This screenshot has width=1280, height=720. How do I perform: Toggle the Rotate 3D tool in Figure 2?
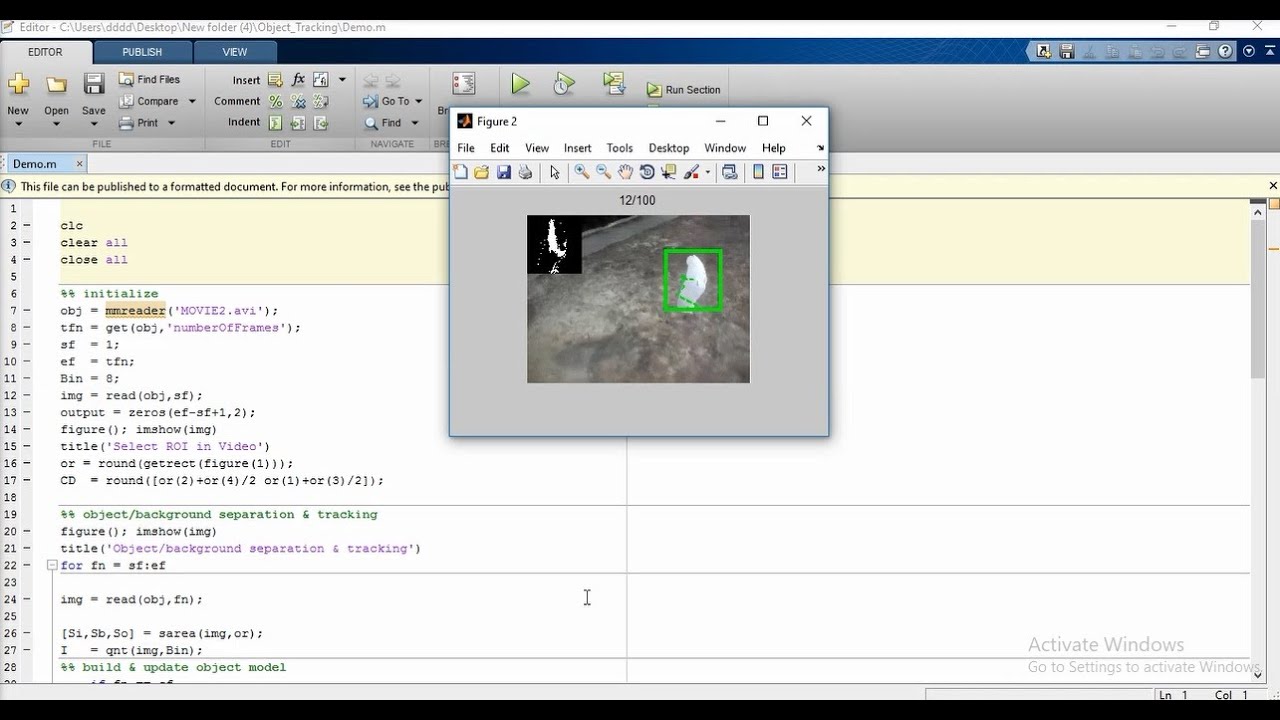(x=647, y=172)
